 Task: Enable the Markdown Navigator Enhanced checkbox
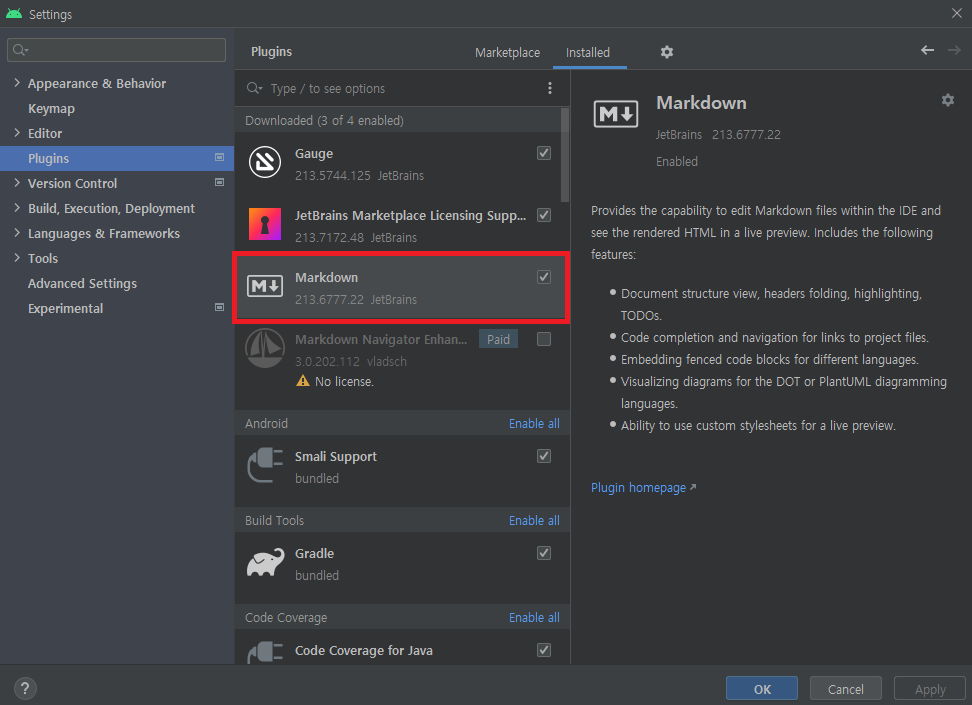[x=544, y=339]
